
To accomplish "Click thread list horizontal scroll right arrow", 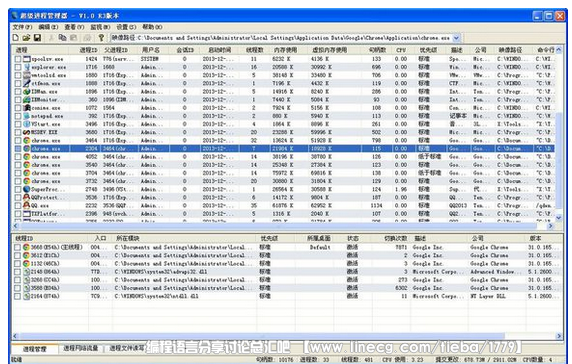I will (x=559, y=336).
